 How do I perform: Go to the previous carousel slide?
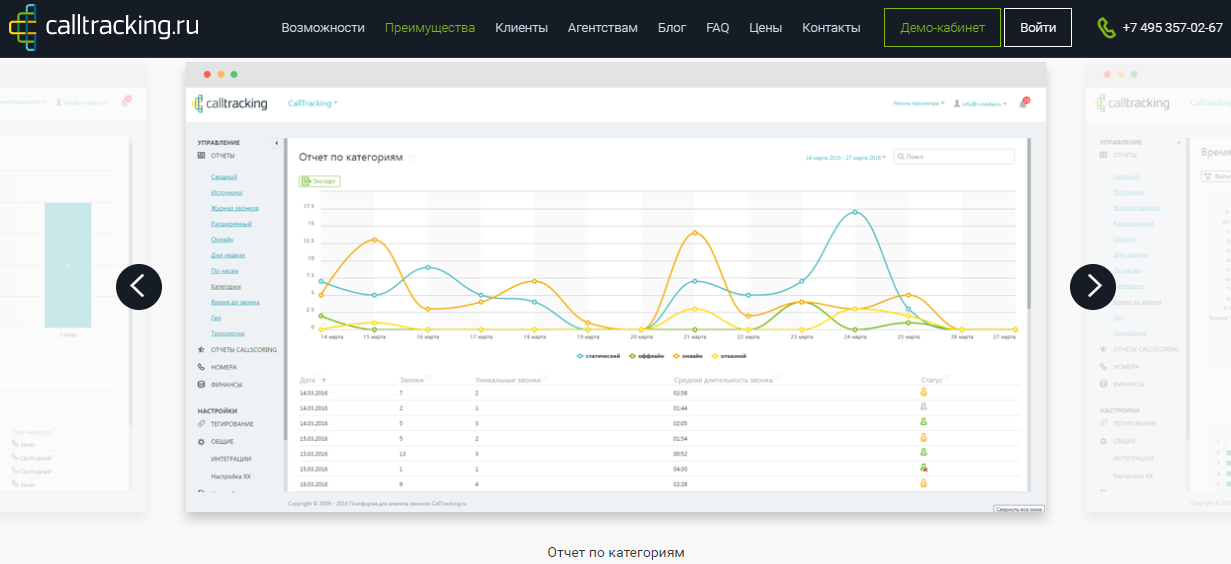[139, 287]
